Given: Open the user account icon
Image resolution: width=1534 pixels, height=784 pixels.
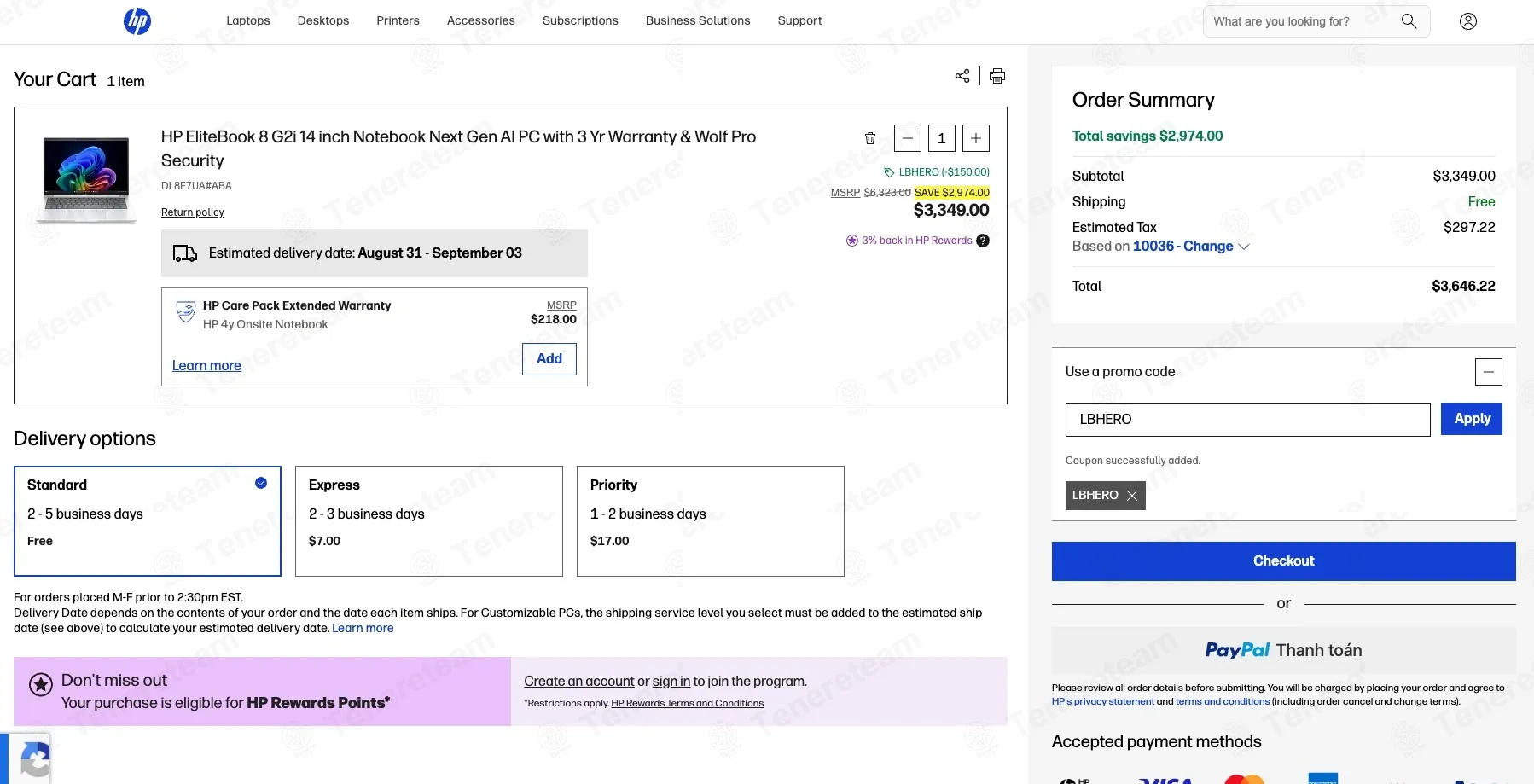Looking at the screenshot, I should (x=1468, y=21).
